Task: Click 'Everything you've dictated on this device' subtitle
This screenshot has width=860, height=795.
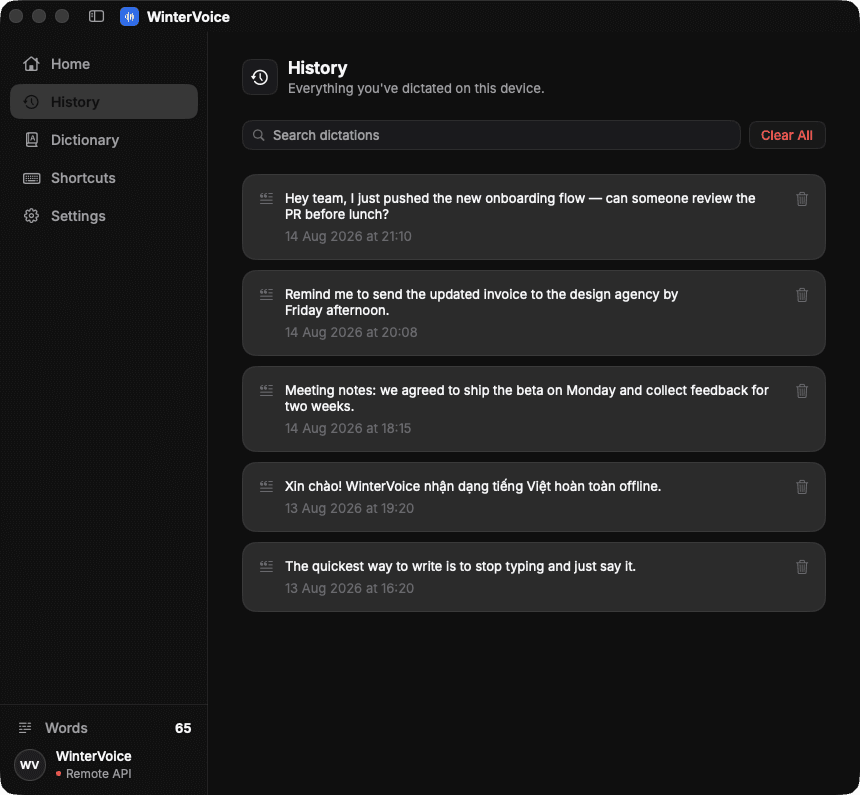Action: 416,88
